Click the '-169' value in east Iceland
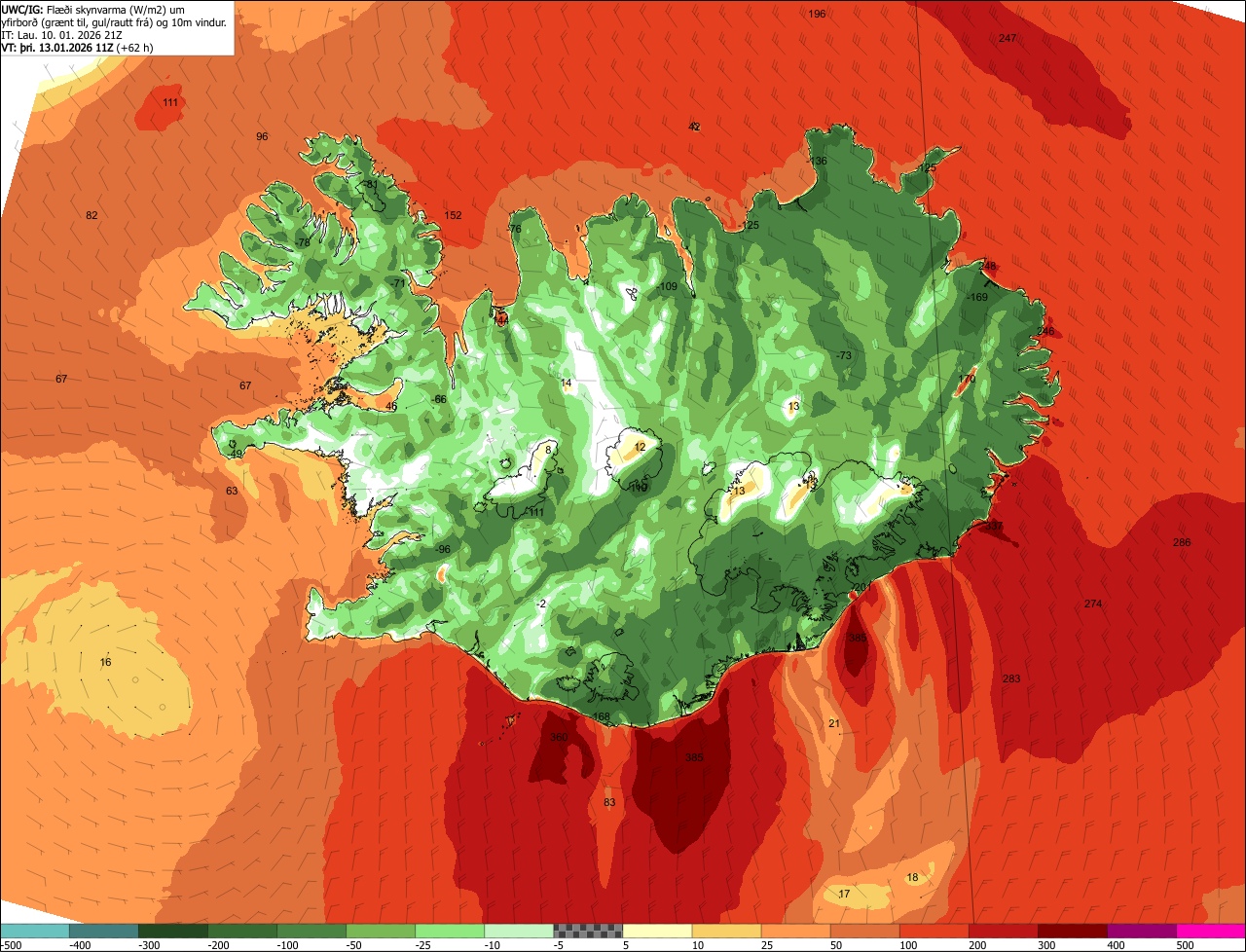 [x=976, y=297]
